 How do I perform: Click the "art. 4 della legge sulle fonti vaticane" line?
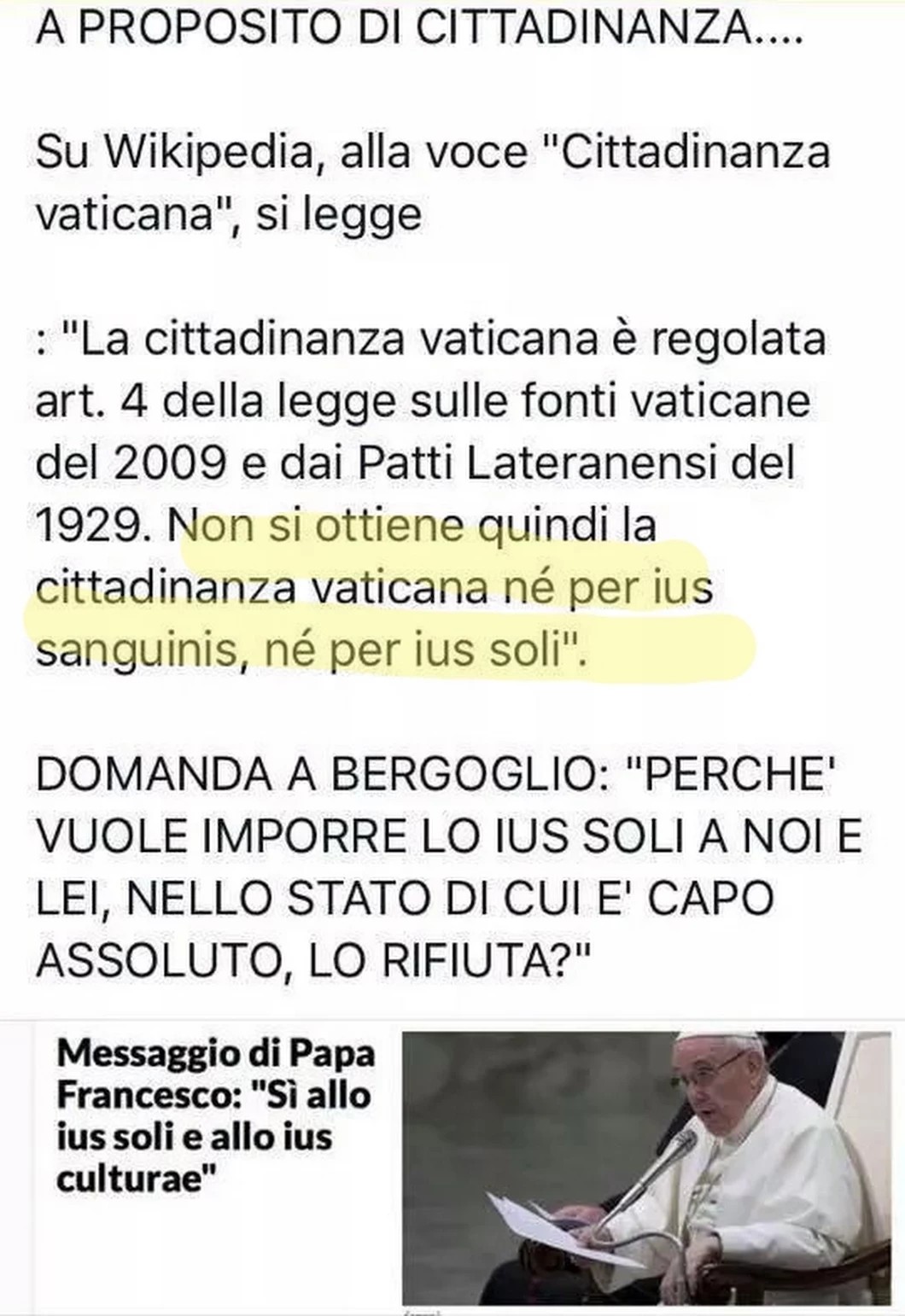click(423, 400)
